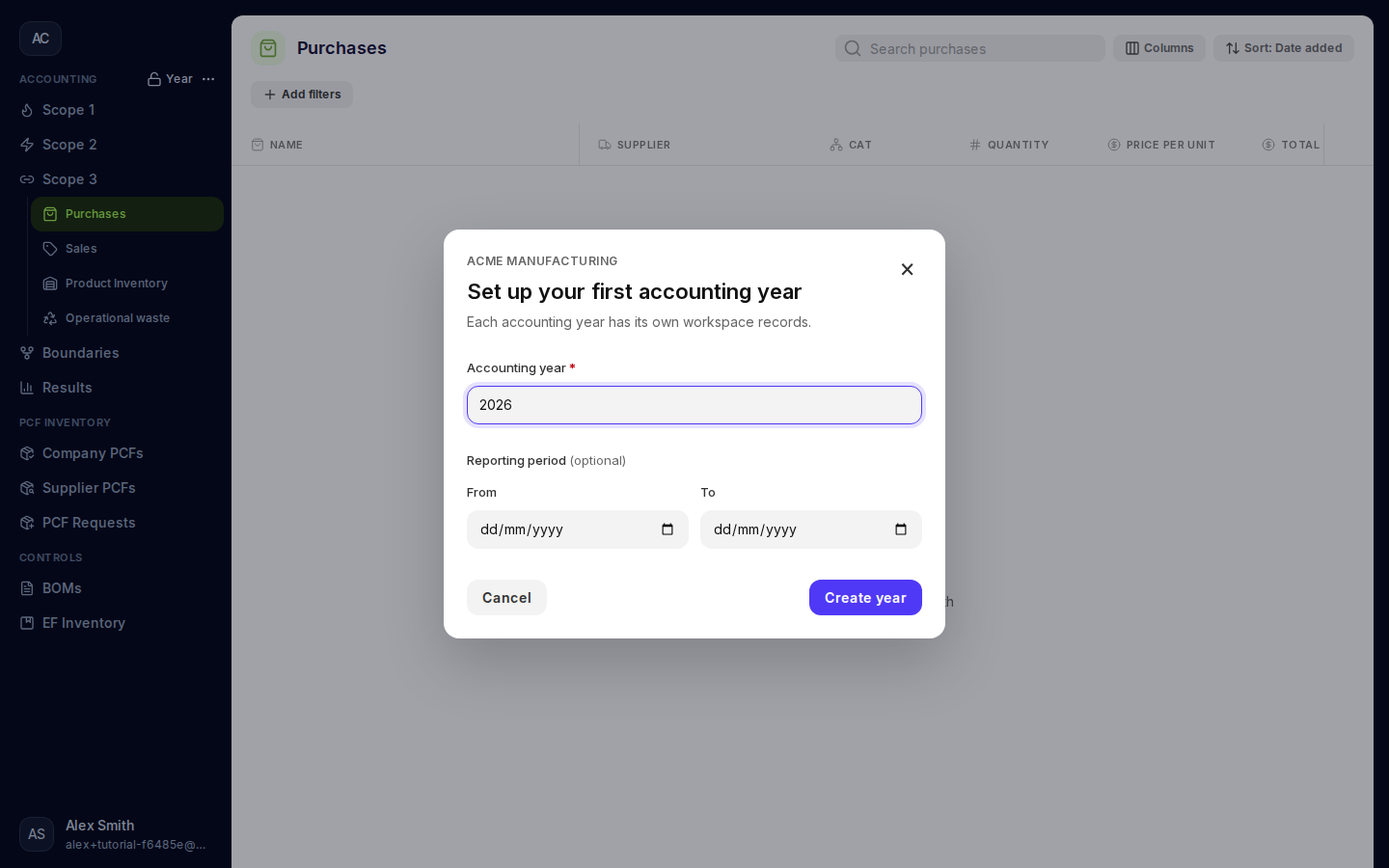
Task: Open the AC workspace logo
Action: pos(41,39)
